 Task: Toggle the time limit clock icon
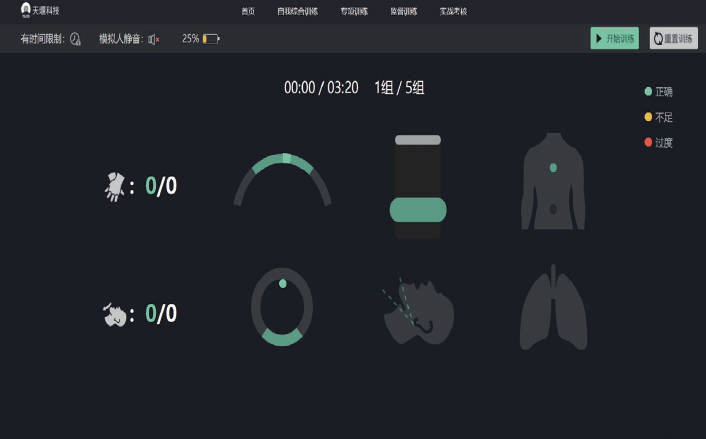tap(75, 39)
